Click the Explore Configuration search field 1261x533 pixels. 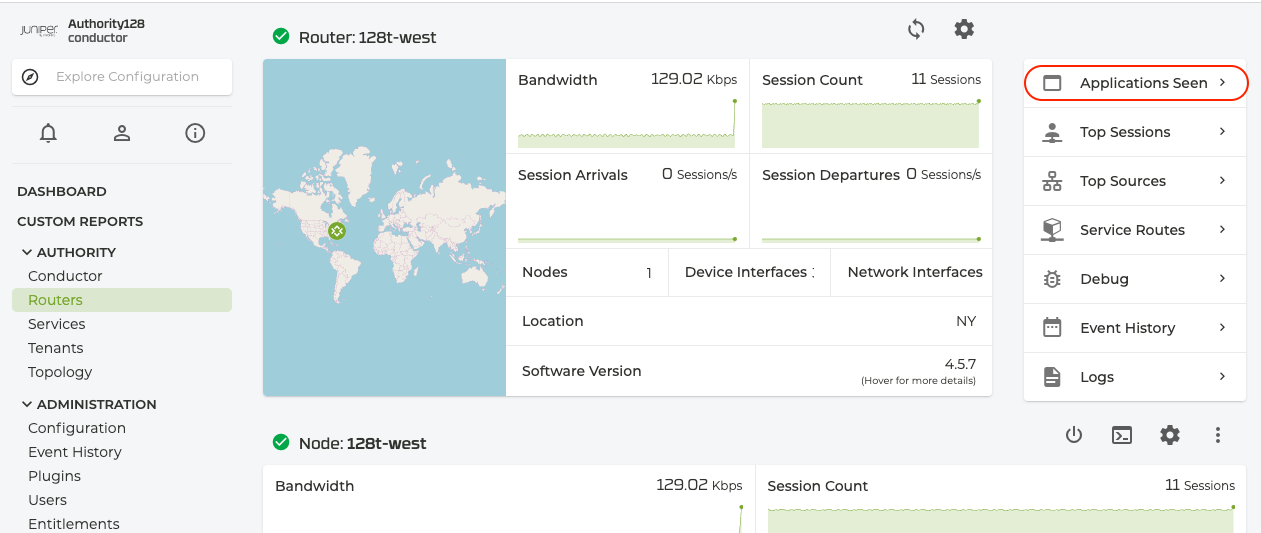click(127, 77)
